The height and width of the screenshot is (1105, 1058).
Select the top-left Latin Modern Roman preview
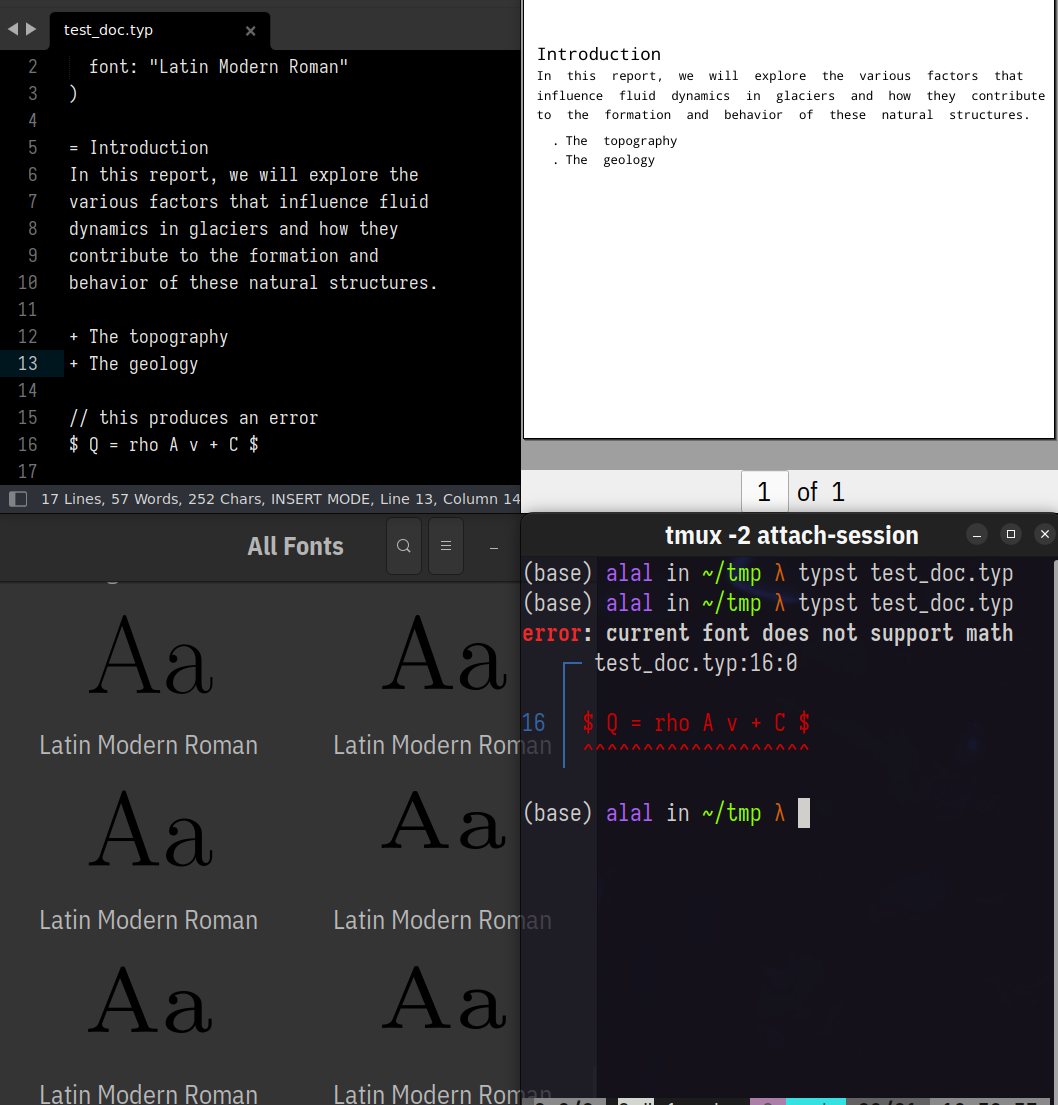pyautogui.click(x=148, y=656)
